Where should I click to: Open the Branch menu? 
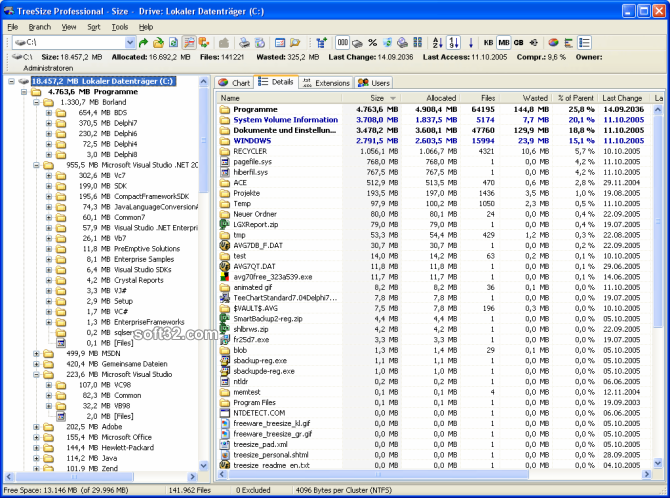pos(40,27)
